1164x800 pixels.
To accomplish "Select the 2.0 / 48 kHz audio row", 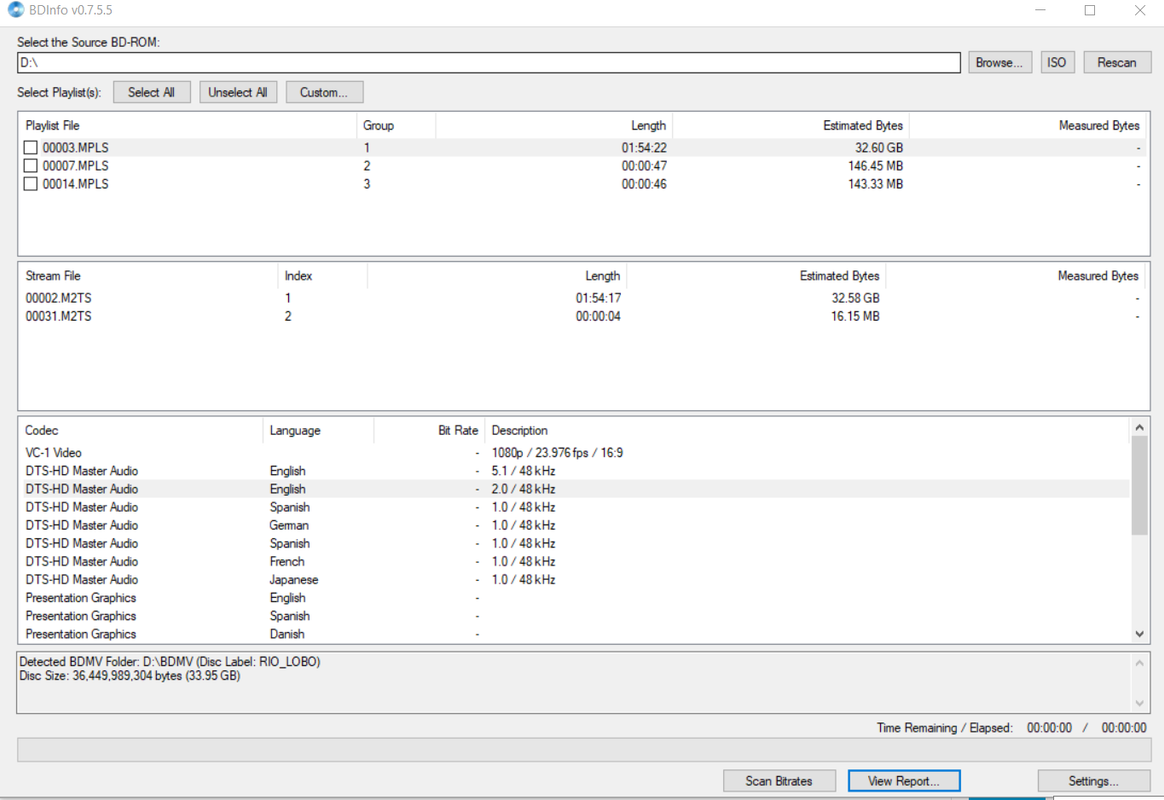I will [x=575, y=489].
